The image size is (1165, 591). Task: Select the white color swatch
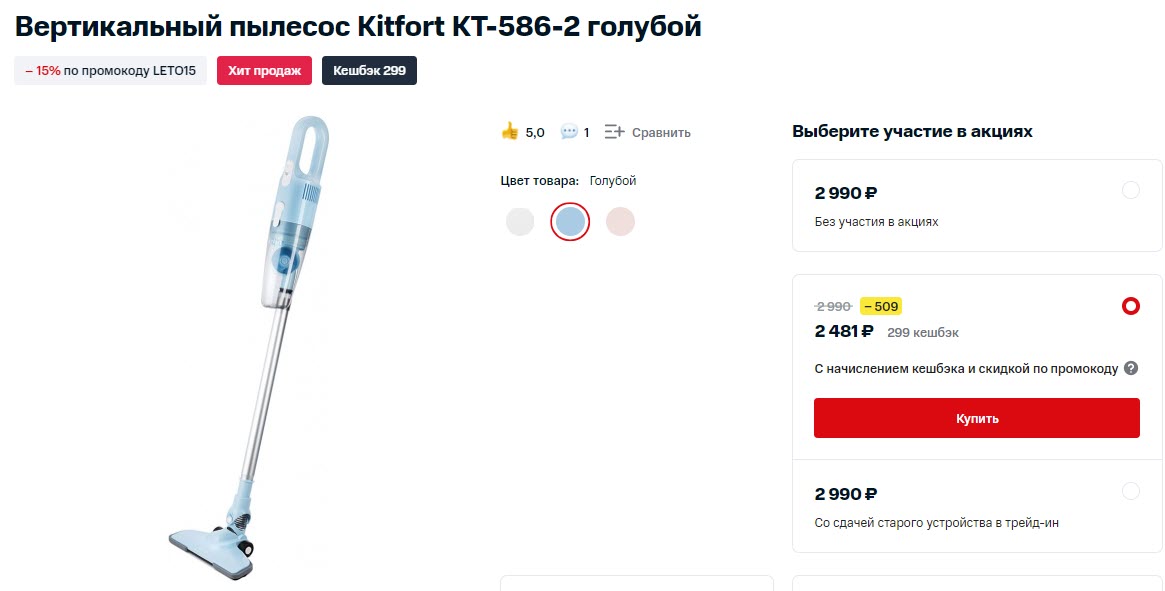point(519,221)
